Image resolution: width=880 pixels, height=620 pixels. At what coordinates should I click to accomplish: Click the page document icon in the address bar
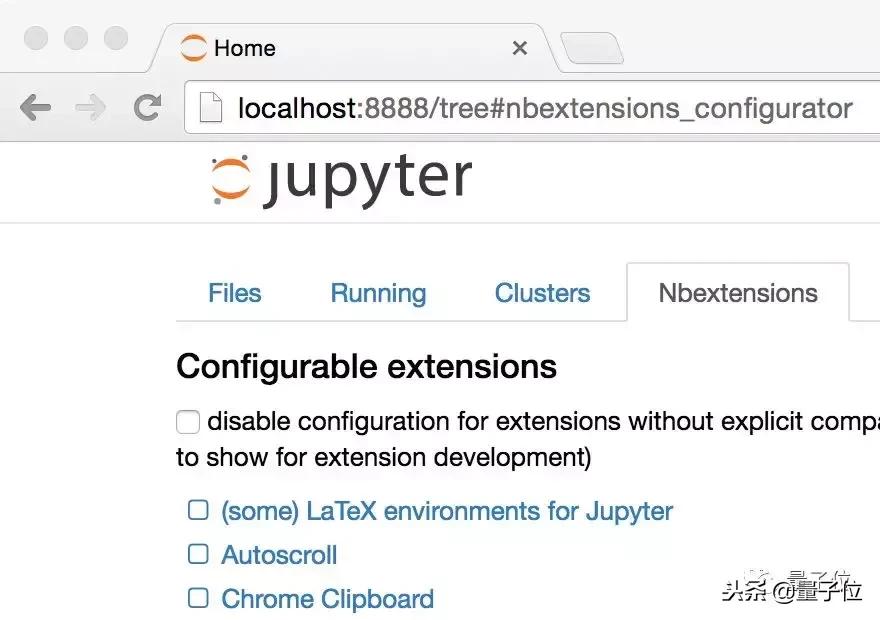[x=211, y=107]
